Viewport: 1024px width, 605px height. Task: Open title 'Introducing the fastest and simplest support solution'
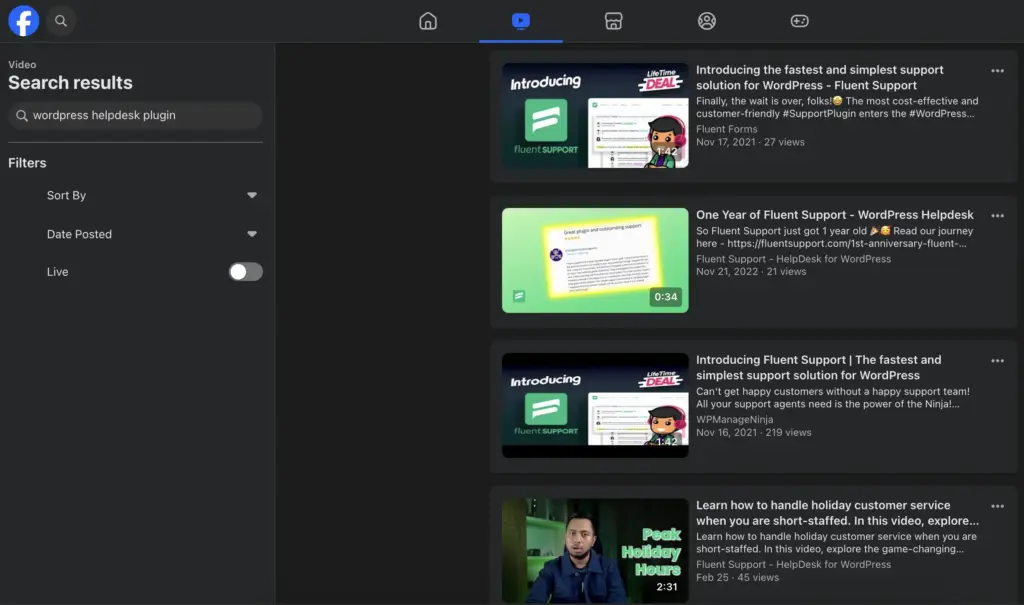point(820,78)
